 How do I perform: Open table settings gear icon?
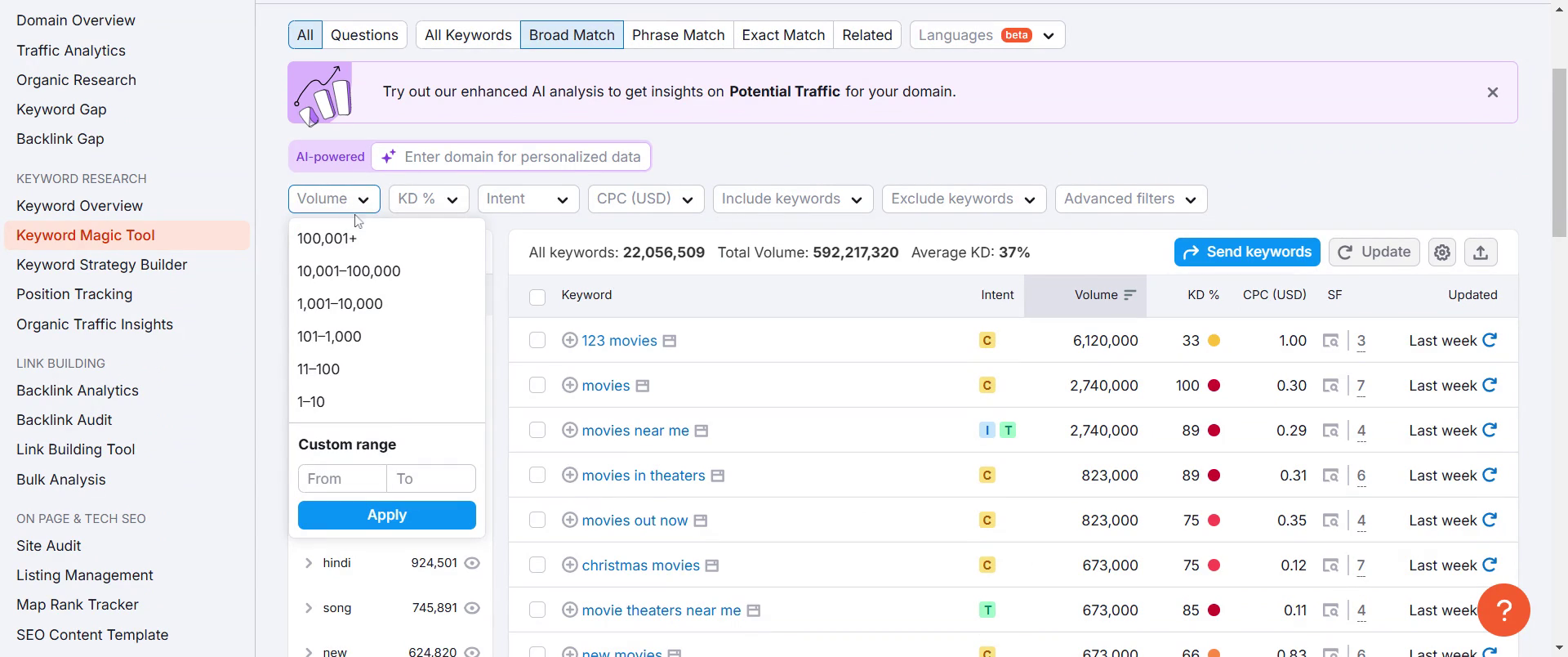[x=1442, y=253]
